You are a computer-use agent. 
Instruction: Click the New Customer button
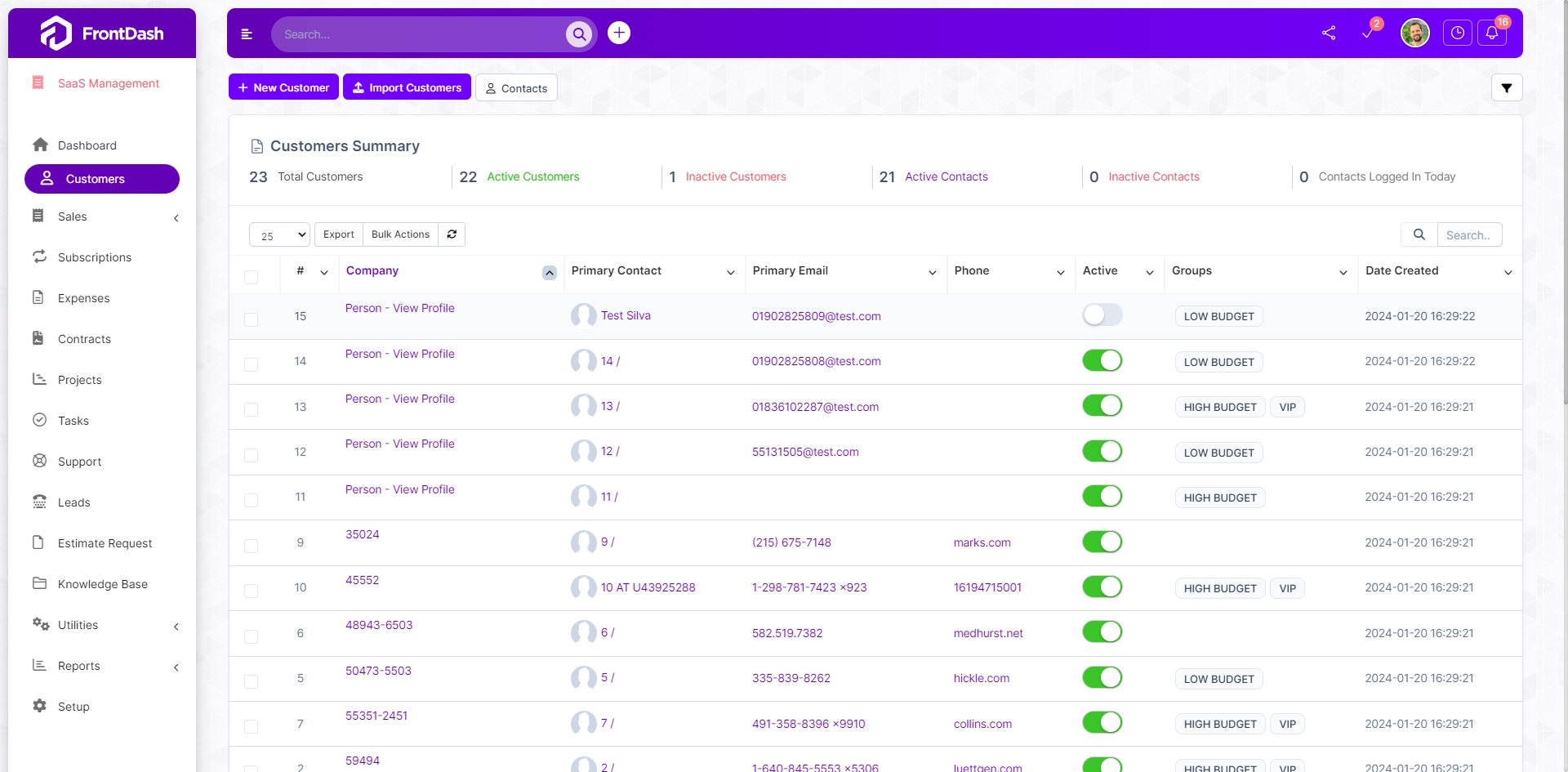[283, 87]
